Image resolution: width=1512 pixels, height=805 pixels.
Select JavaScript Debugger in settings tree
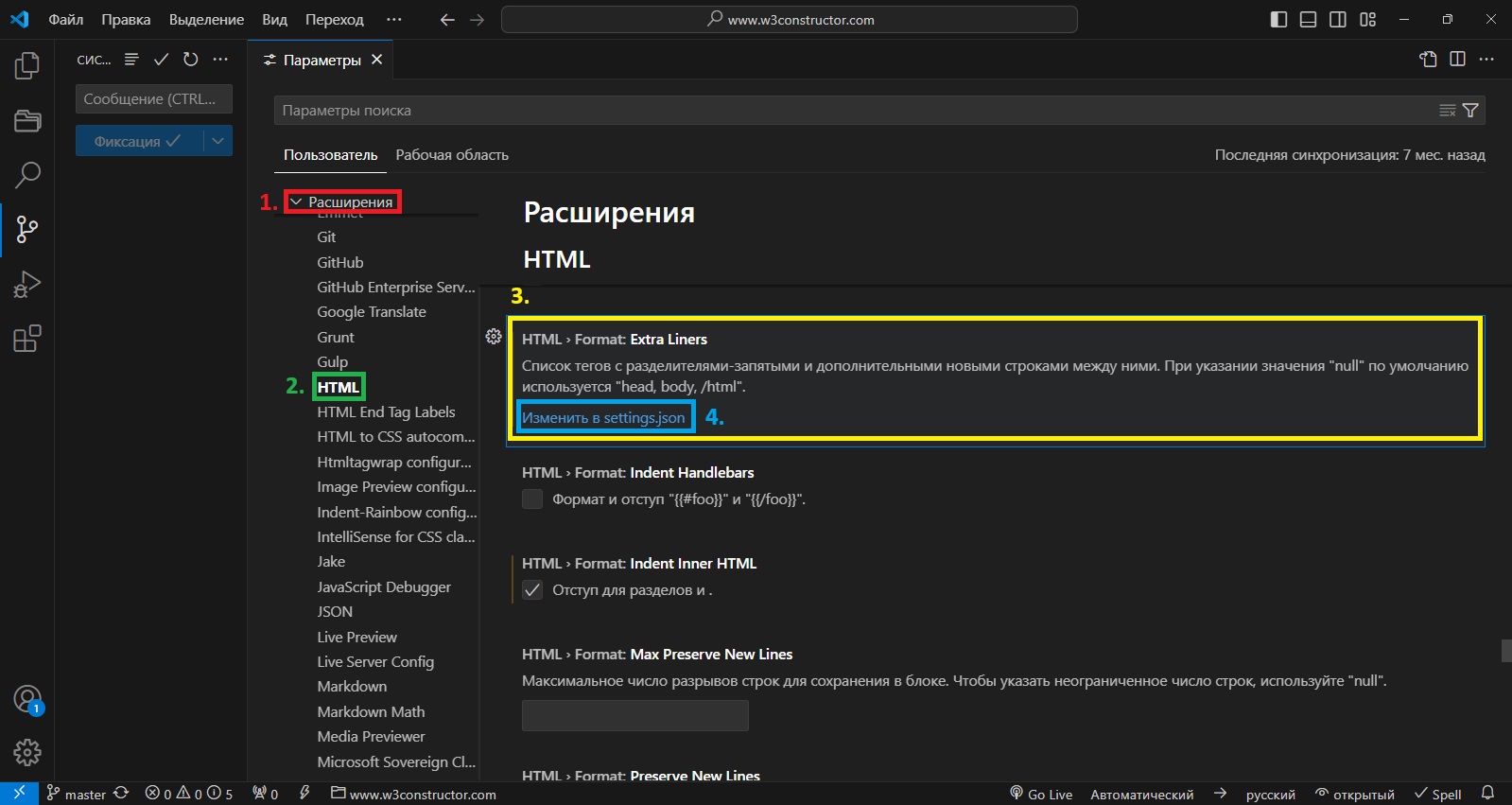pyautogui.click(x=384, y=587)
